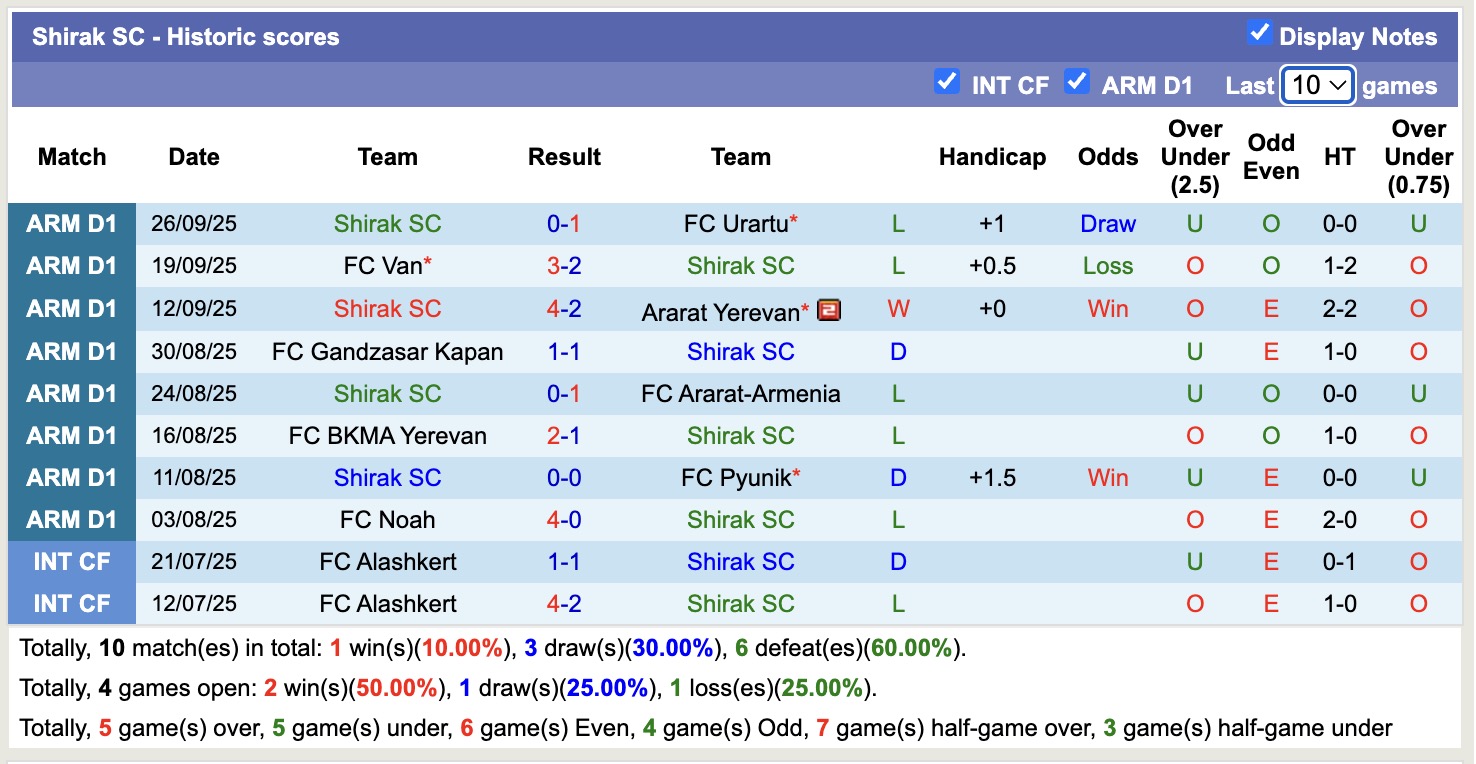Viewport: 1476px width, 764px height.
Task: Select the INT CF badge on the 21/07/25 row
Action: 71,561
